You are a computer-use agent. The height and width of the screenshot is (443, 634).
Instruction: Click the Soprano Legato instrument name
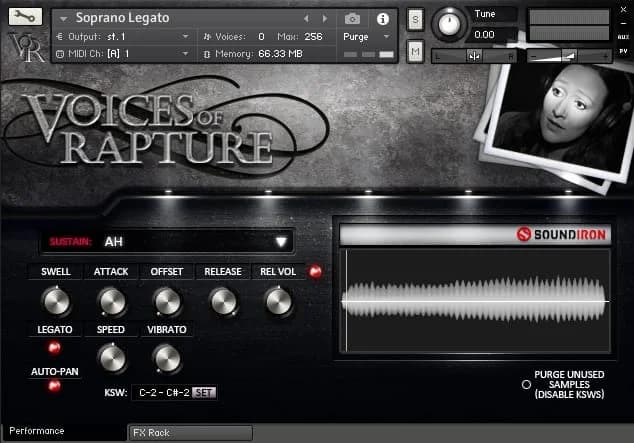coord(123,18)
